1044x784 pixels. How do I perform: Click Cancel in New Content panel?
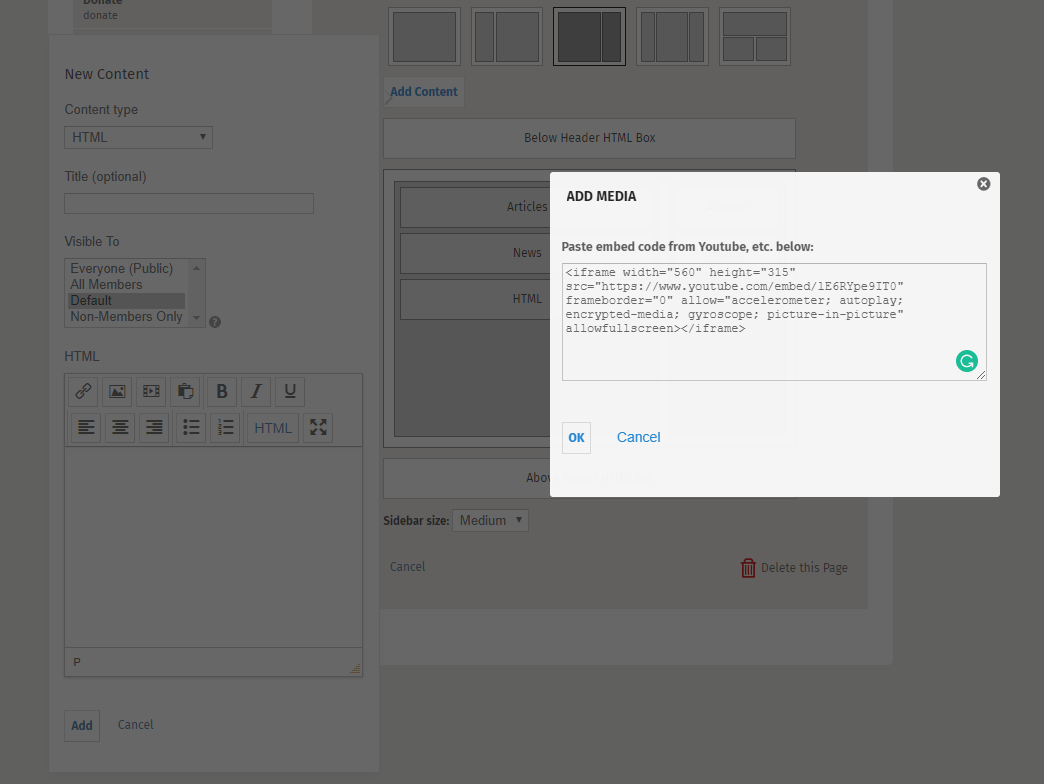point(135,725)
